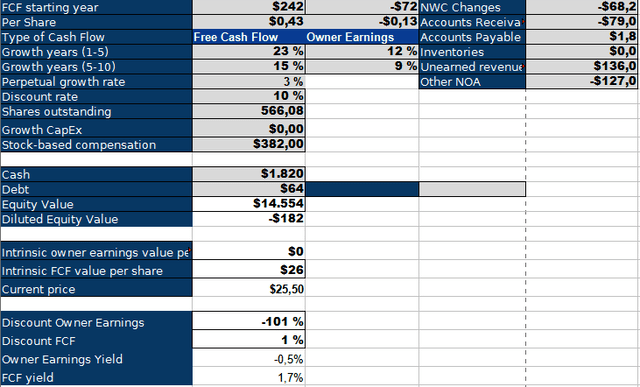Select the -$72 owner earnings starting value
The image size is (640, 387).
coord(362,7)
